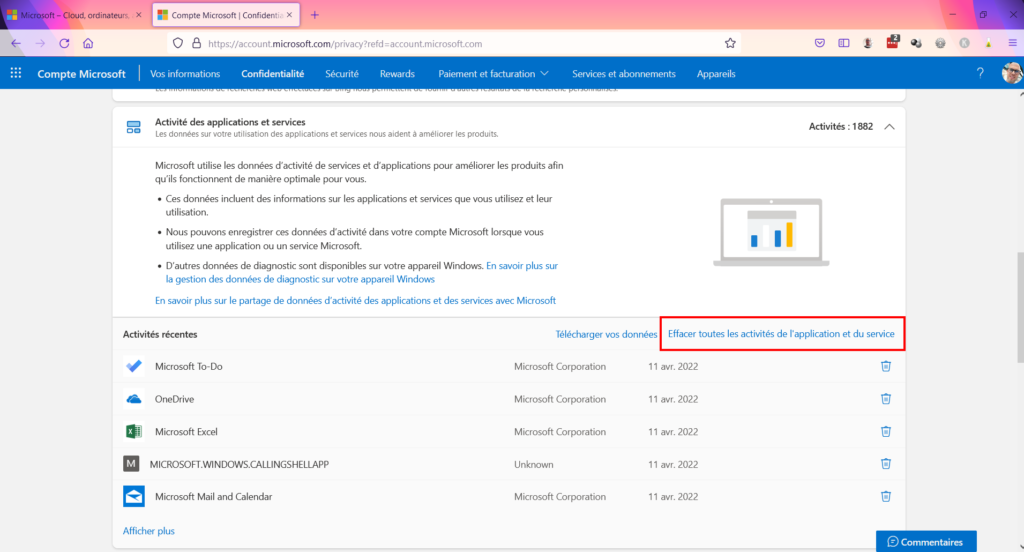
Task: Open the Sécurité page
Action: tap(342, 74)
